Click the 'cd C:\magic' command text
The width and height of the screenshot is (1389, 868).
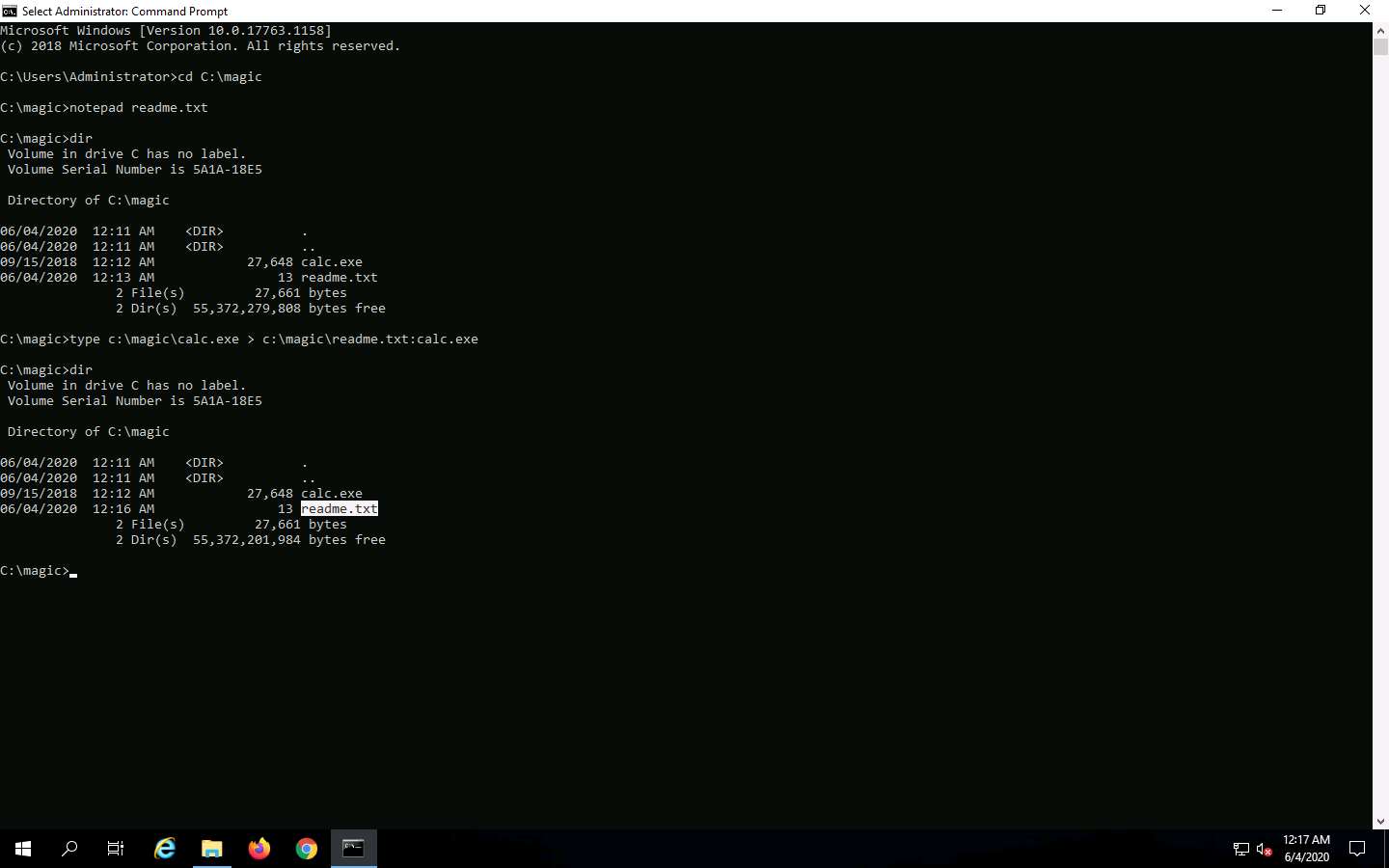pyautogui.click(x=220, y=77)
